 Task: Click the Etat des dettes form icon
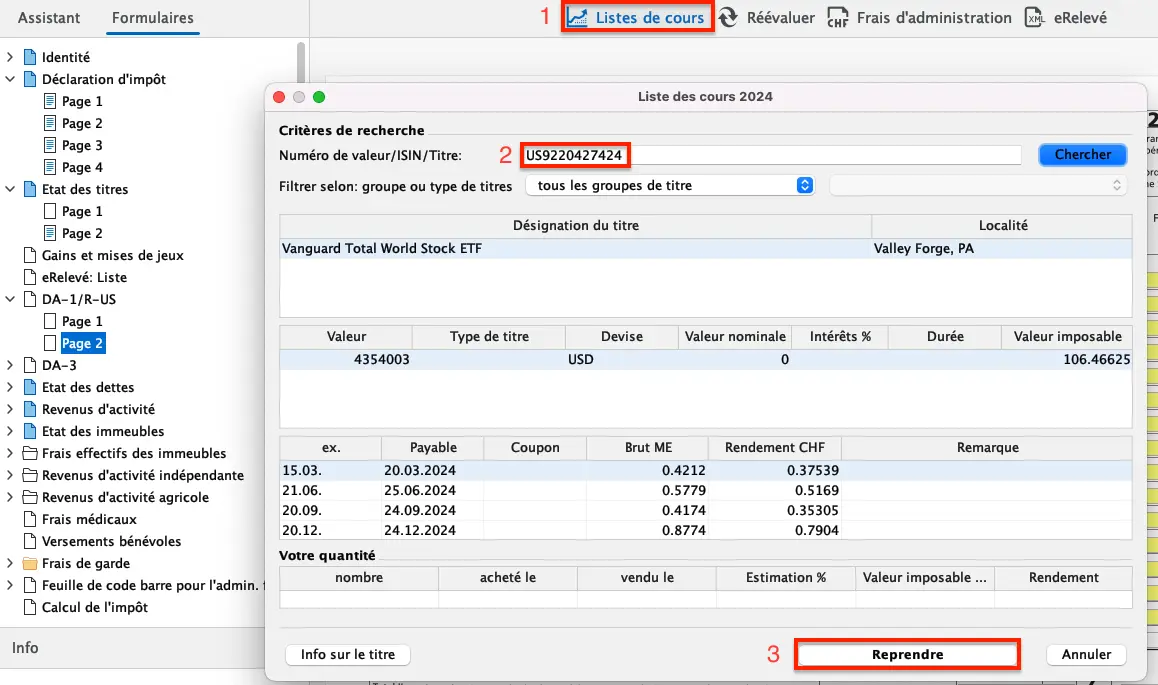coord(30,387)
